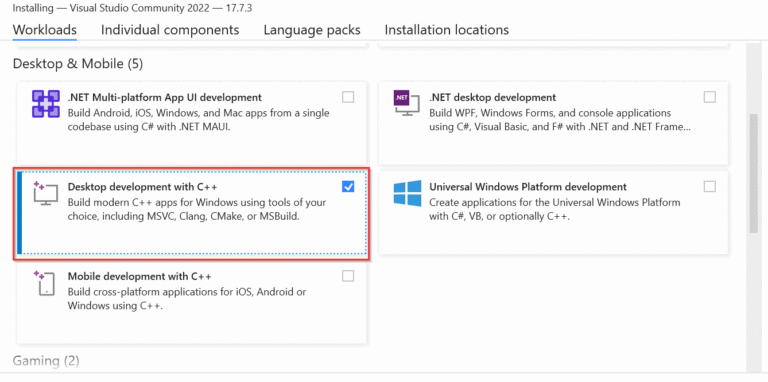The width and height of the screenshot is (768, 382).
Task: Check the .NET desktop development checkbox
Action: [709, 97]
